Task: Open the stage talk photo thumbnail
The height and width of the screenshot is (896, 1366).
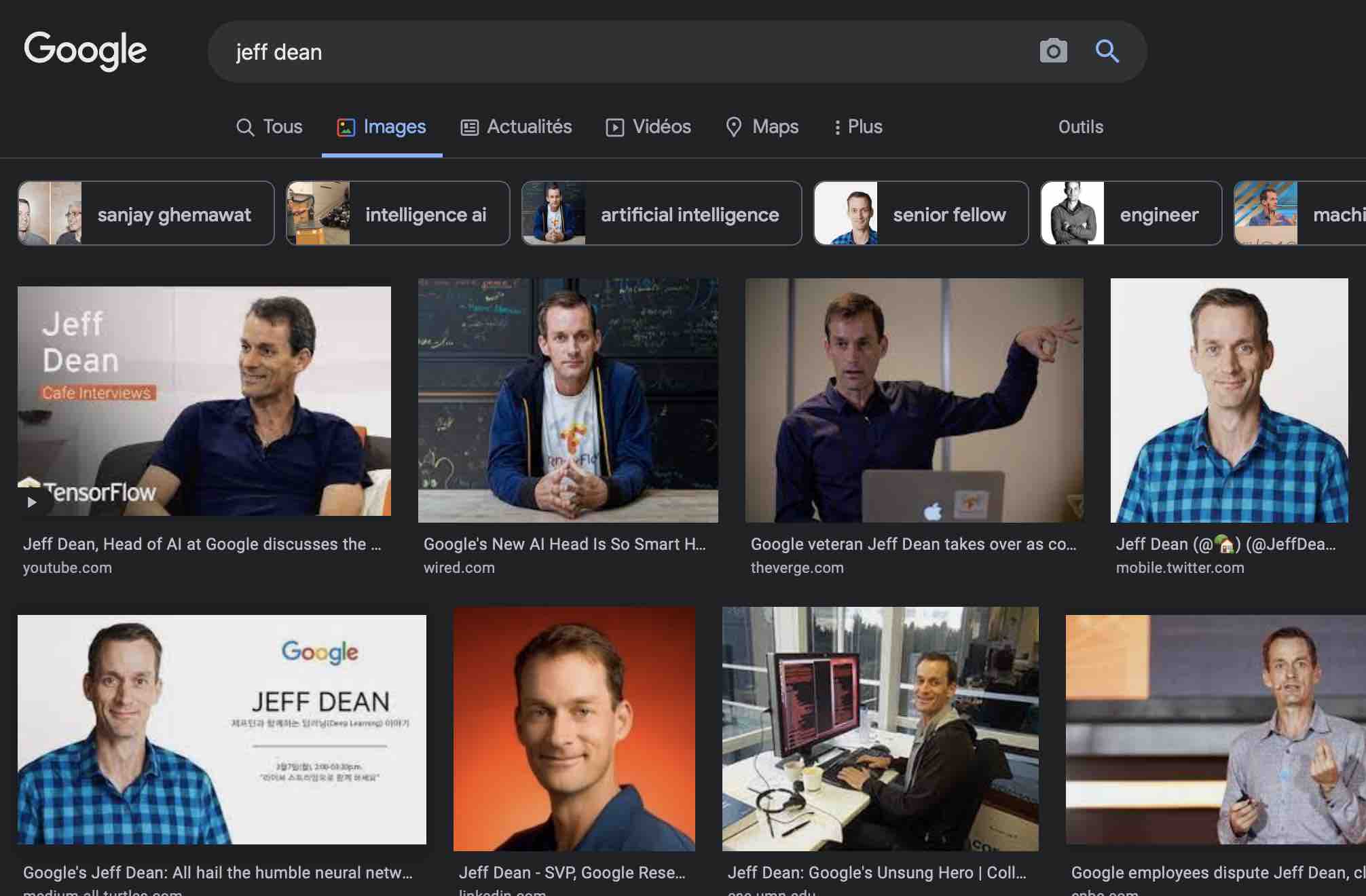Action: 1216,730
